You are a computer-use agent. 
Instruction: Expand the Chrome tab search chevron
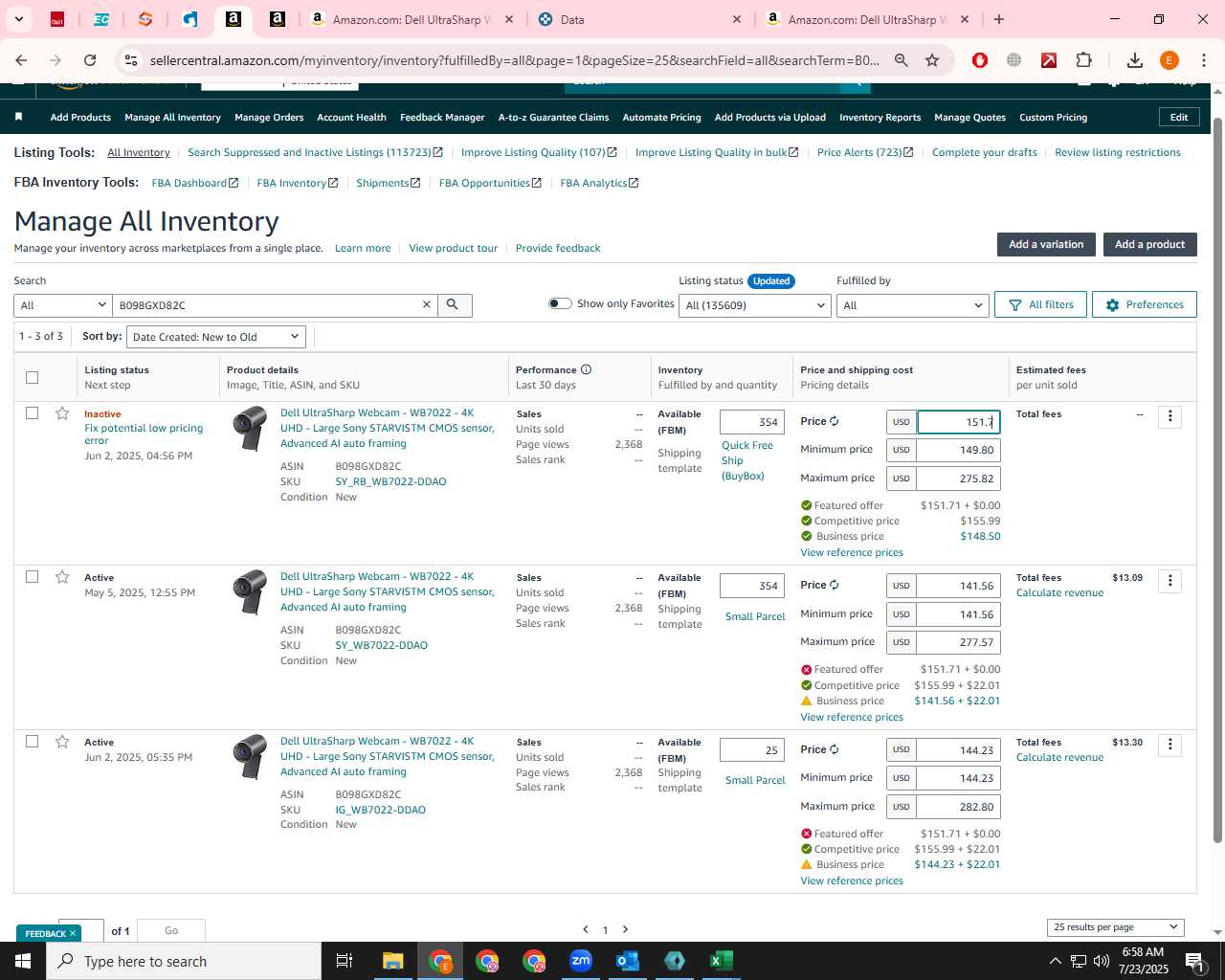pyautogui.click(x=18, y=19)
